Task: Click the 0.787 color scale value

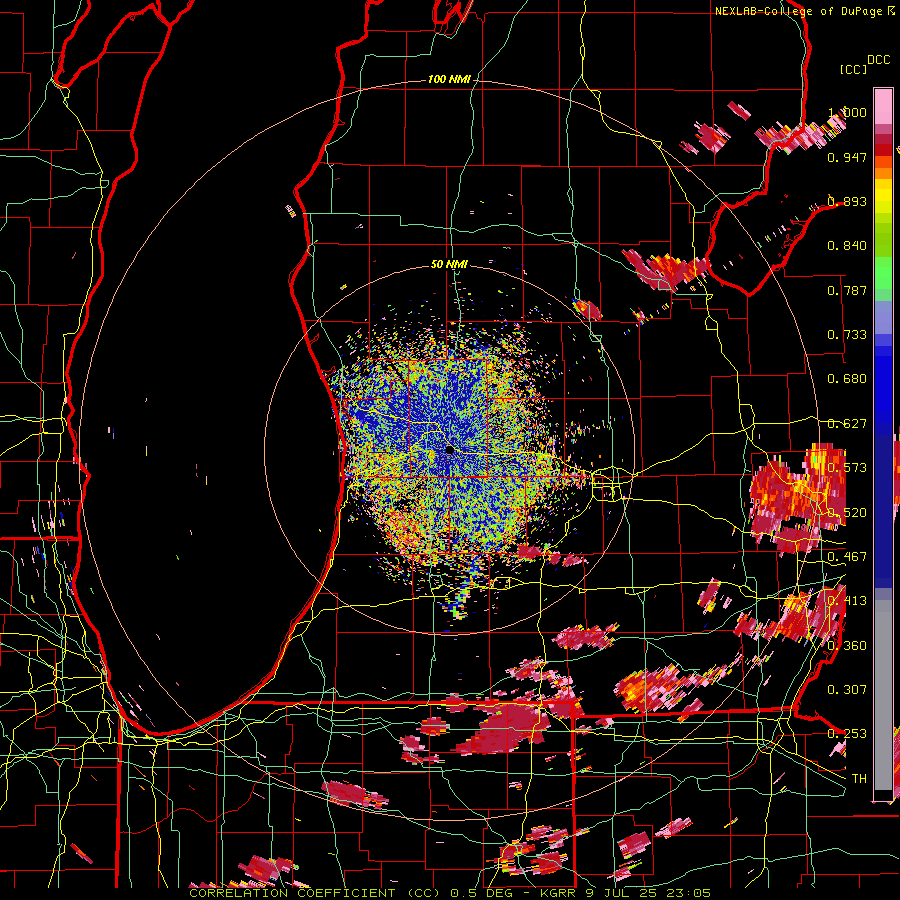Action: click(x=847, y=290)
